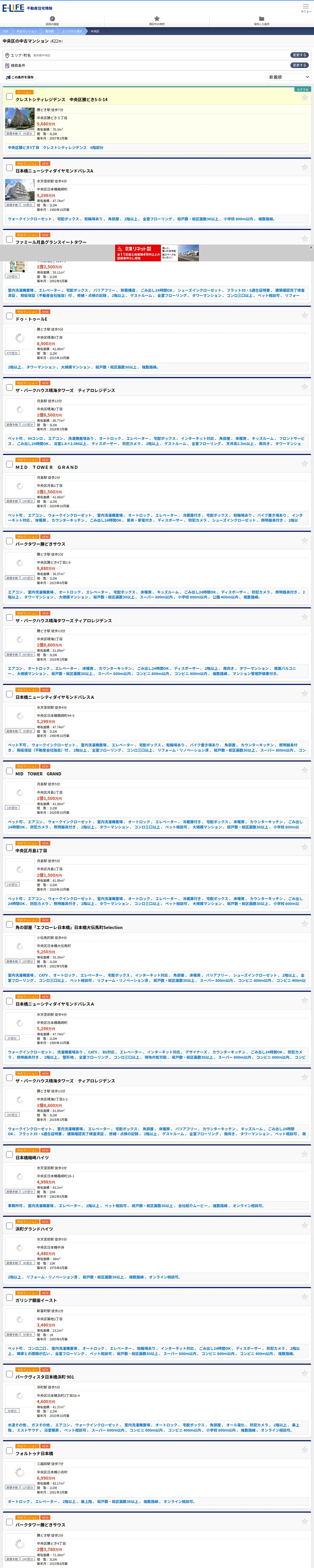Open the ドゥ・トゥールE listing title

coord(31,319)
